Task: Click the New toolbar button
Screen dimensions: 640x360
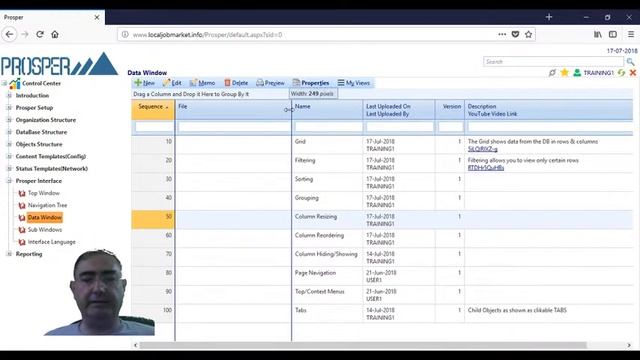Action: pyautogui.click(x=144, y=83)
